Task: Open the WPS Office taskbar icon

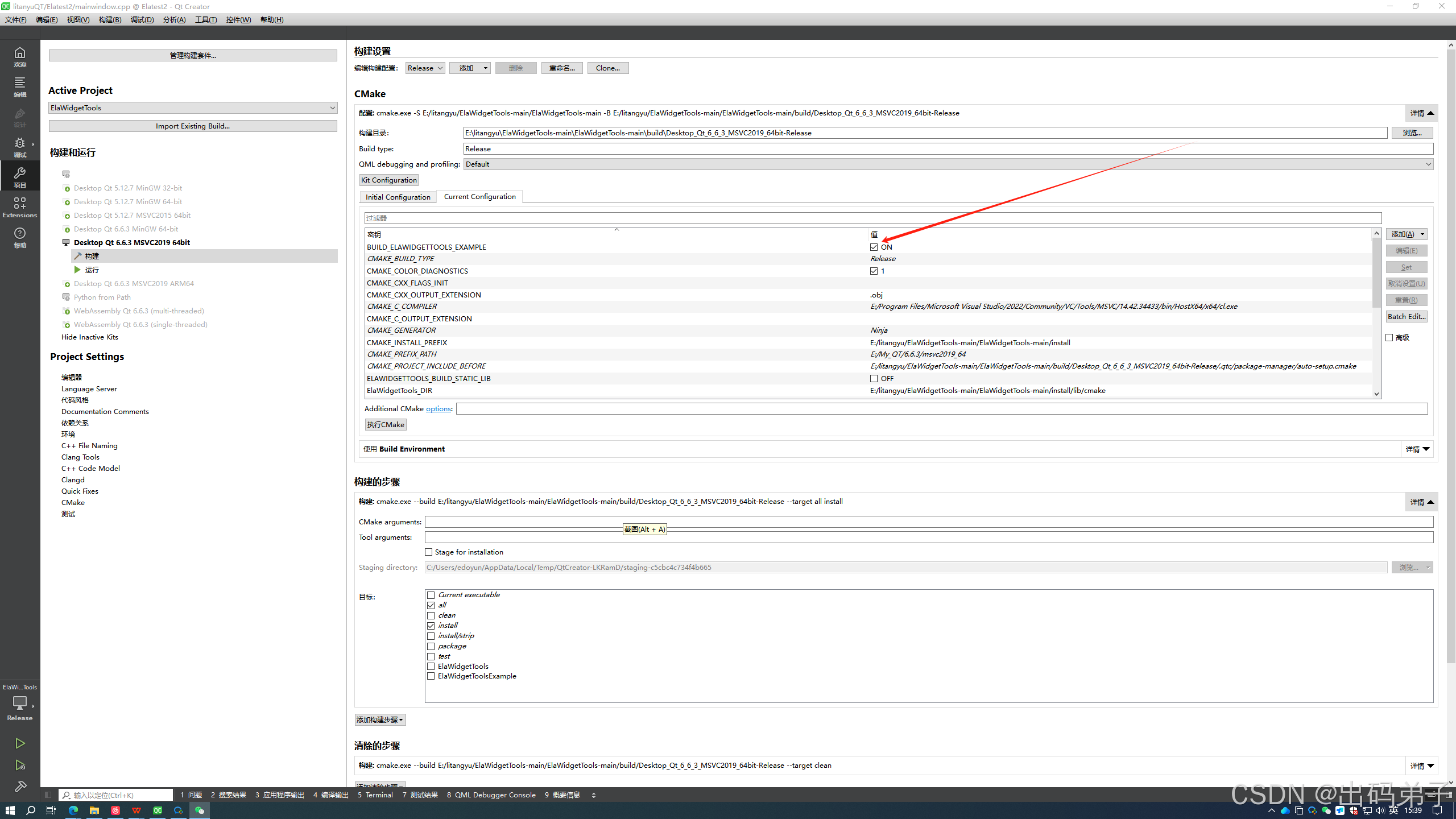Action: (136, 810)
